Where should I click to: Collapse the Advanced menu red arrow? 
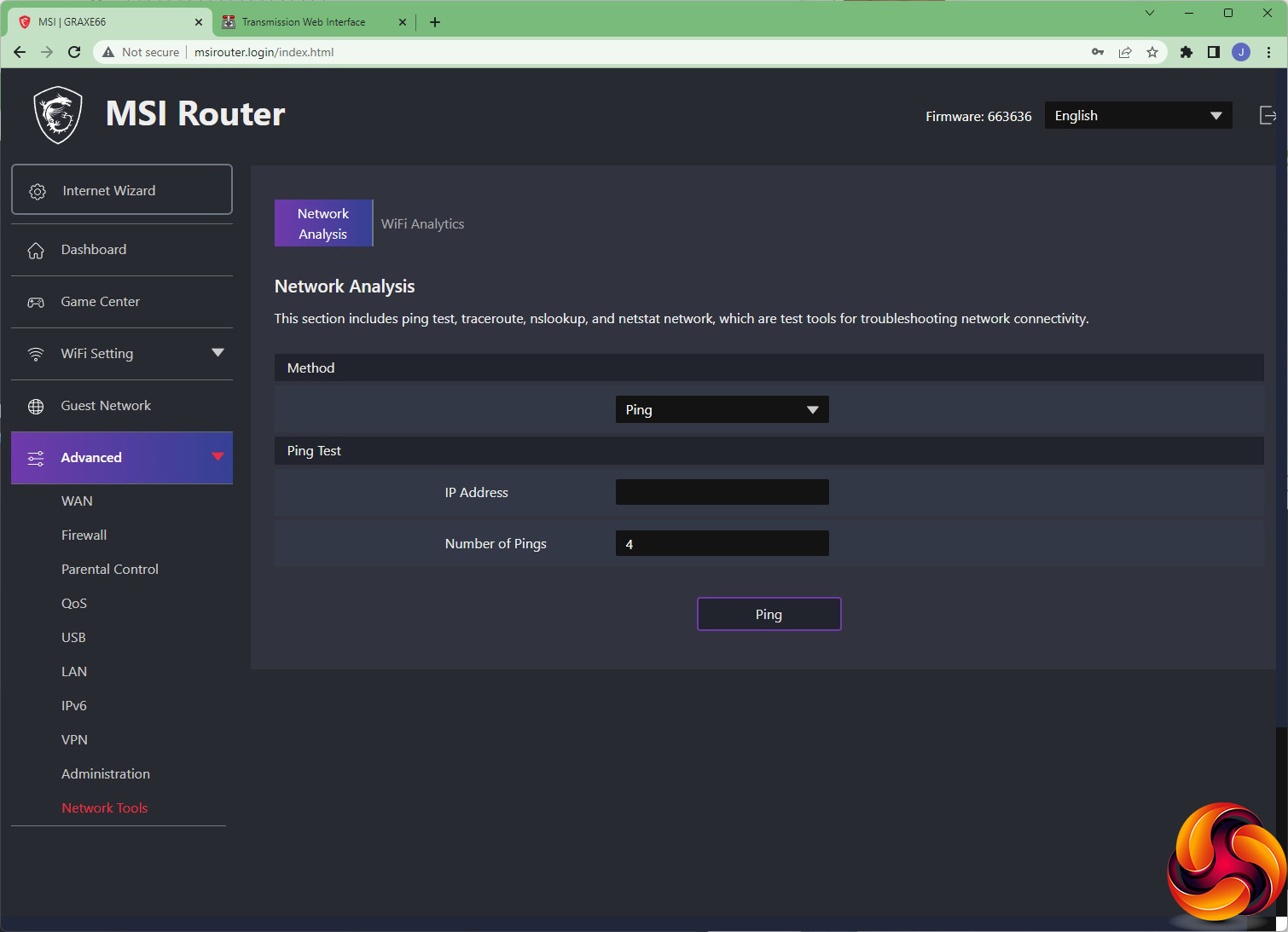[x=218, y=457]
